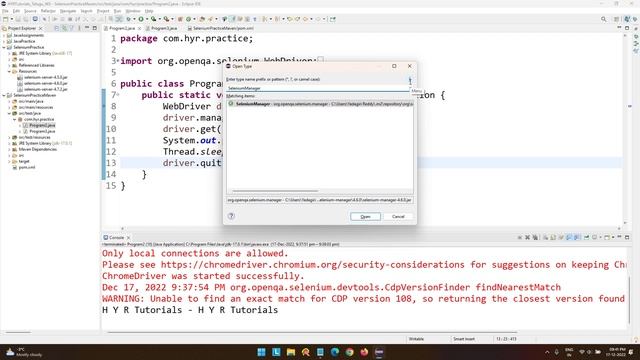640x360 pixels.
Task: Select selenium-server-4.7.2.jar in Project Explorer
Action: (45, 89)
